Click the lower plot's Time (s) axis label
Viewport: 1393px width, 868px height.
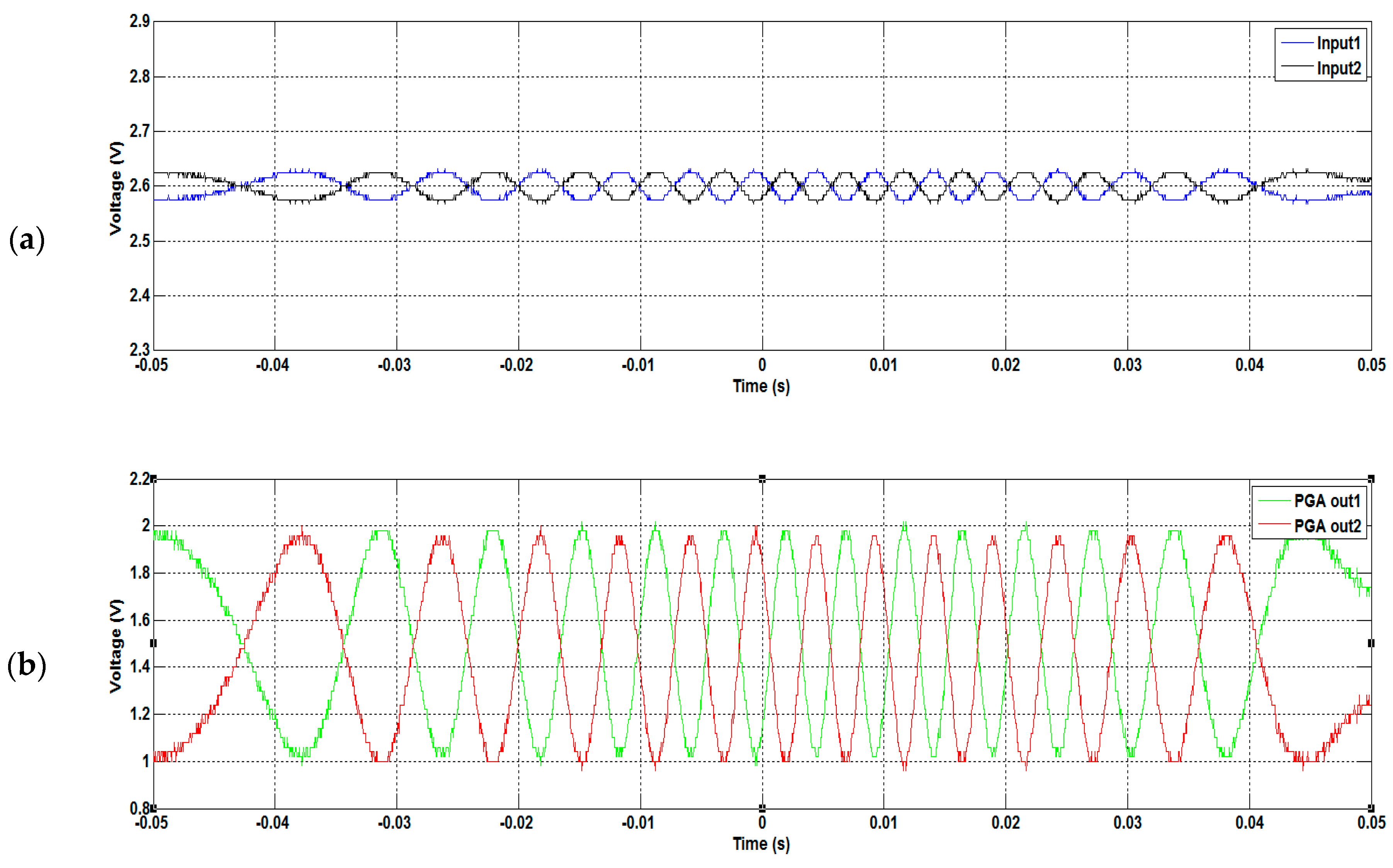(761, 844)
